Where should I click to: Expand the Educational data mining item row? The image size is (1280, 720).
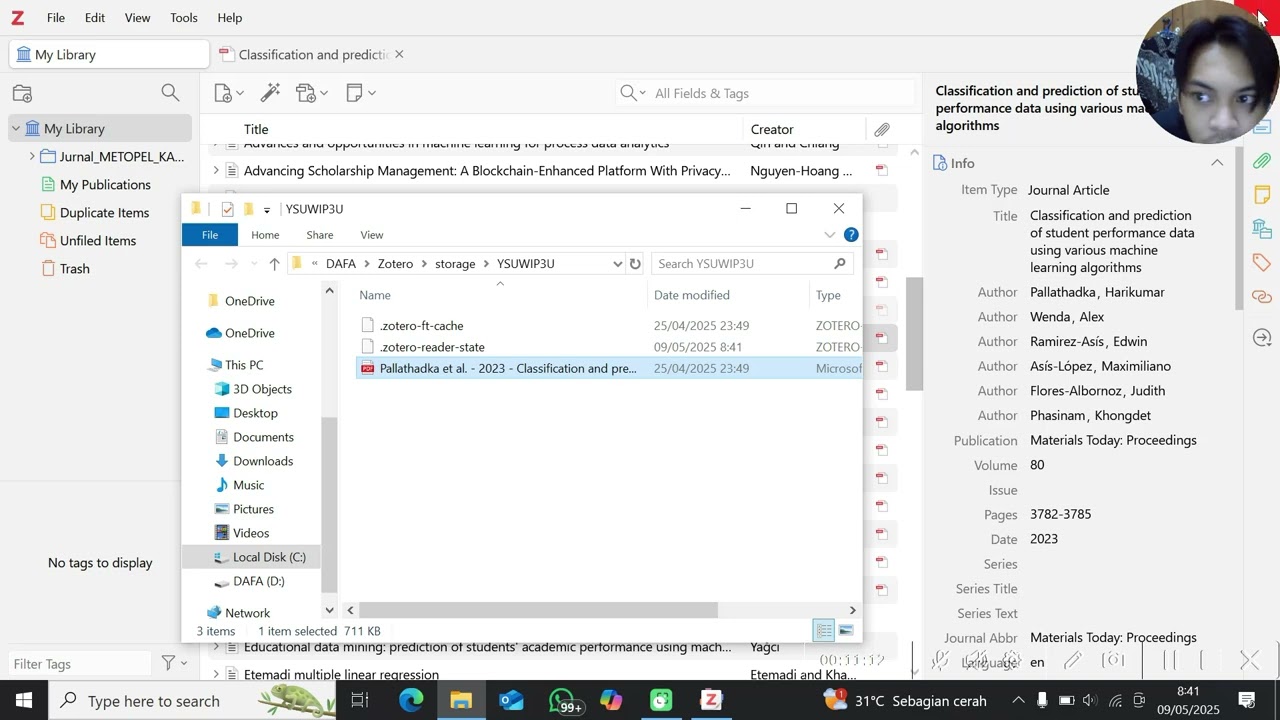coord(216,647)
